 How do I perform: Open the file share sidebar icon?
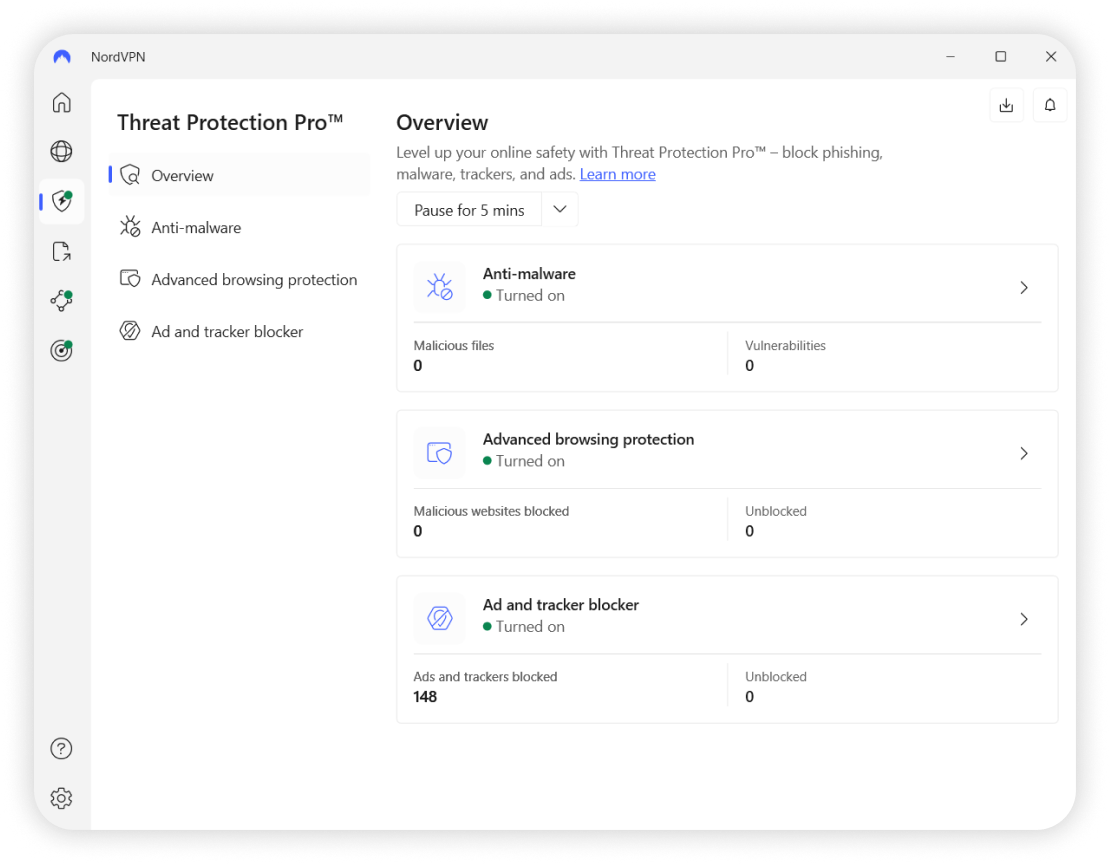pyautogui.click(x=62, y=251)
